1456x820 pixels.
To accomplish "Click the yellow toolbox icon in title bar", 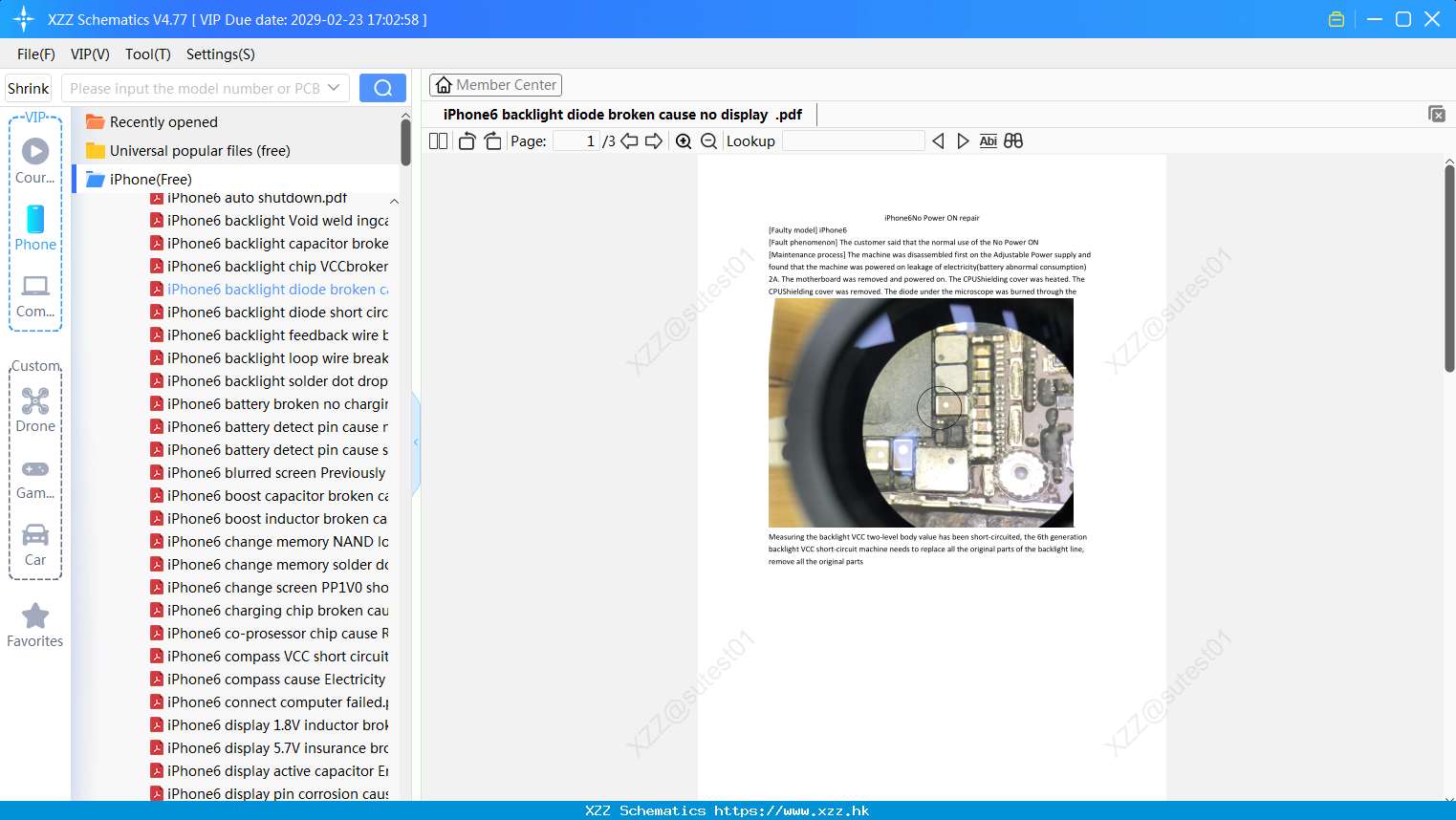I will click(x=1336, y=19).
